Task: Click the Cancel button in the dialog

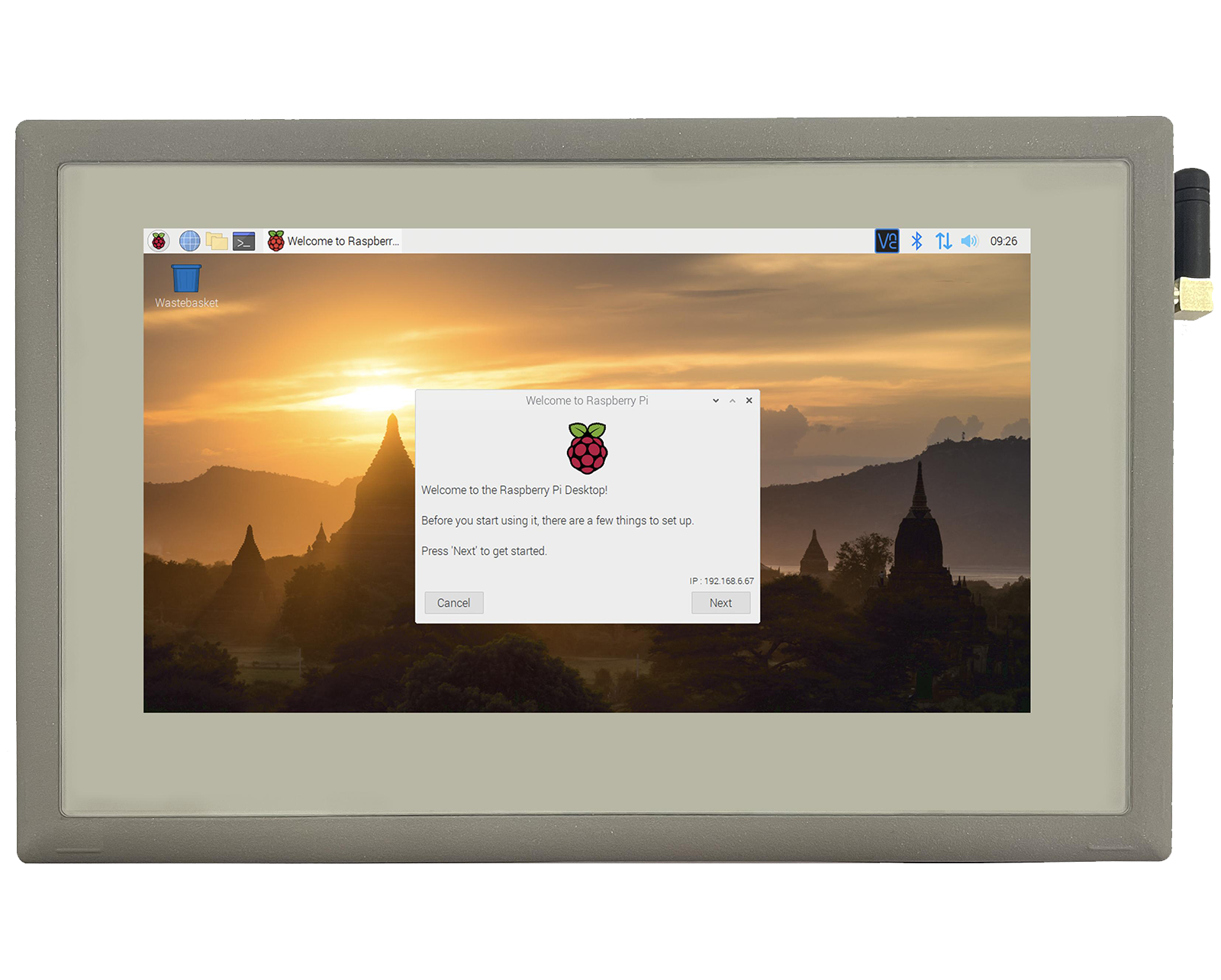Action: pos(454,603)
